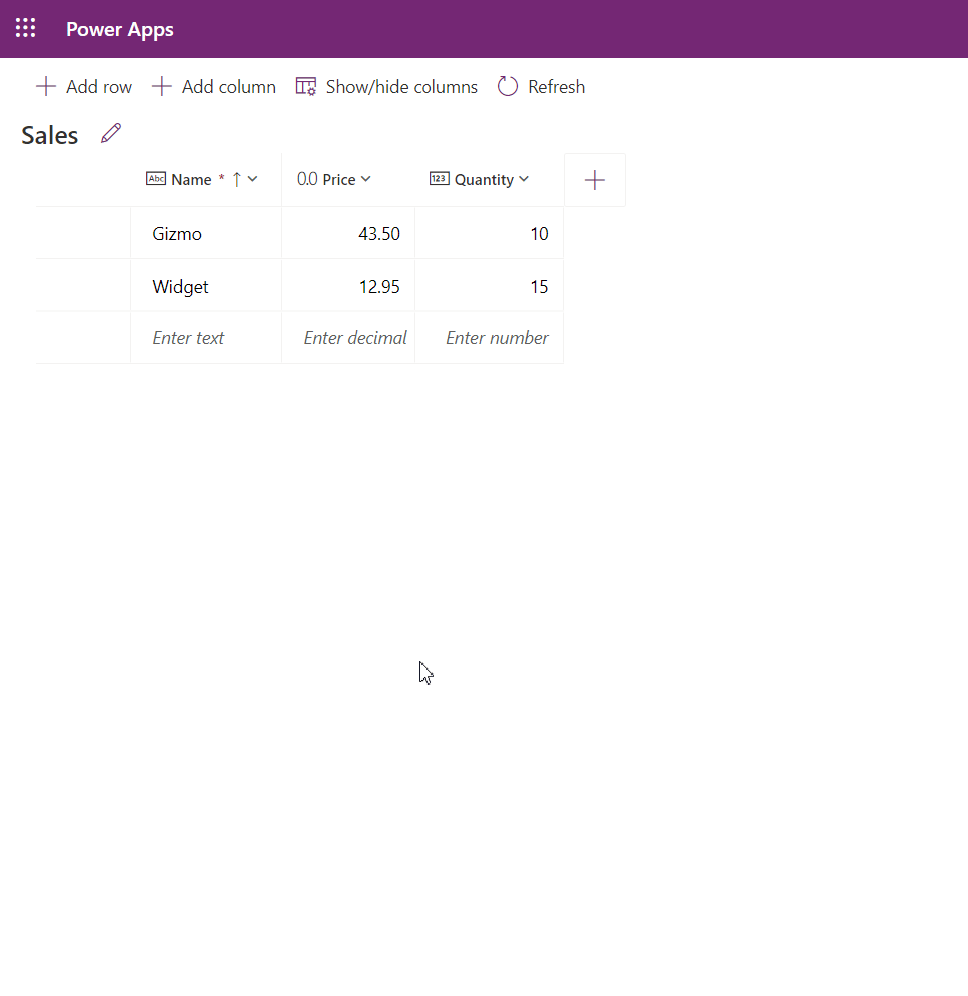The width and height of the screenshot is (968, 996).
Task: Expand the Price column dropdown chevron
Action: 366,179
